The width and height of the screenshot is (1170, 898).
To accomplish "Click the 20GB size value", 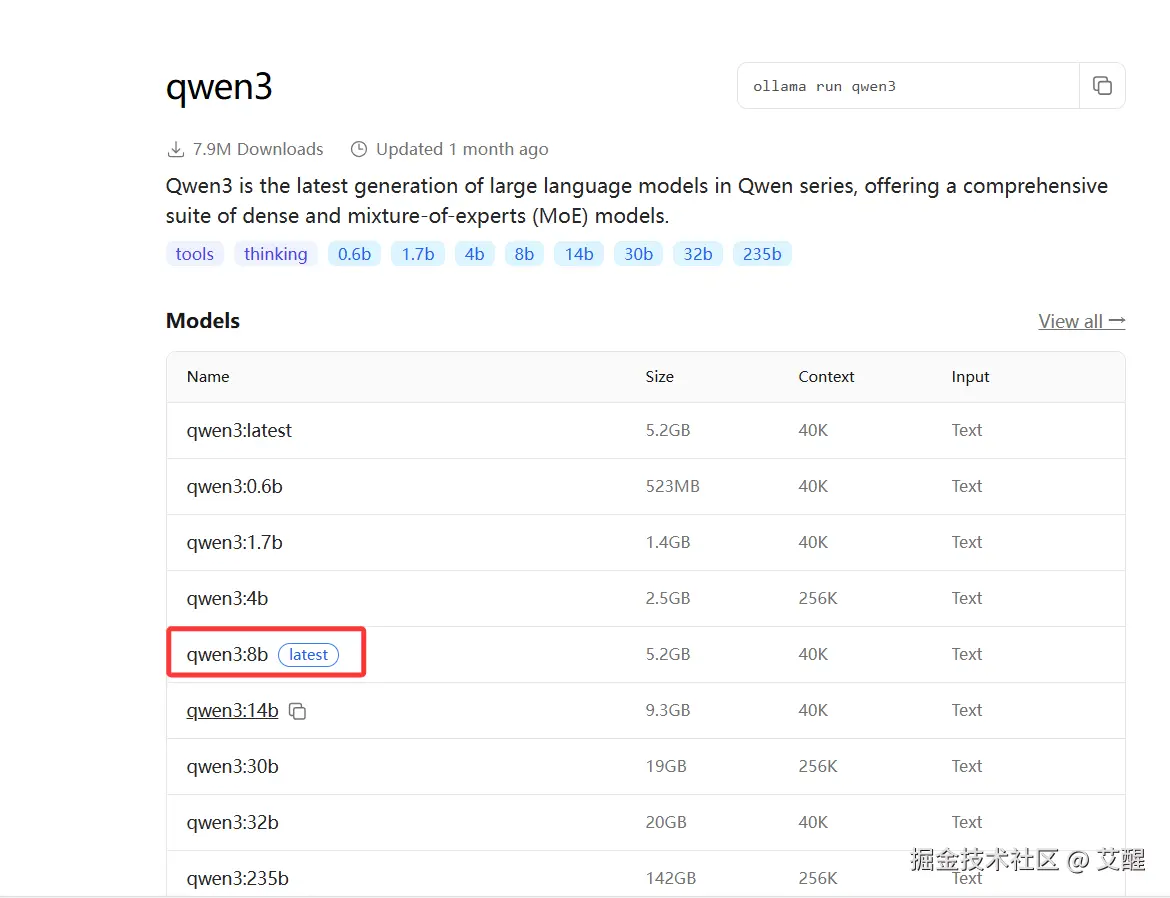I will (666, 823).
